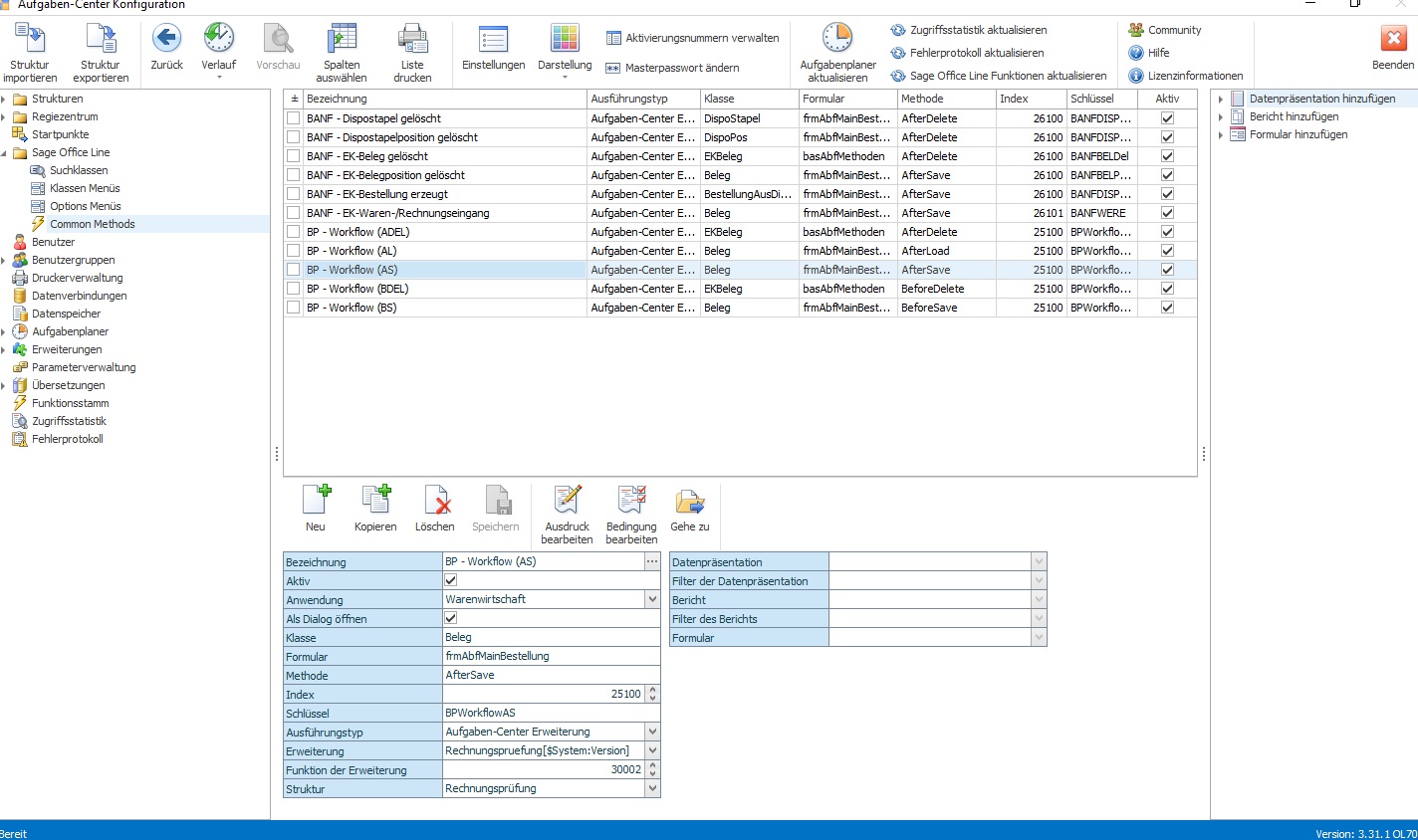Screen dimensions: 1418x840
Task: Delete entry with Löschen icon
Action: pos(435,500)
